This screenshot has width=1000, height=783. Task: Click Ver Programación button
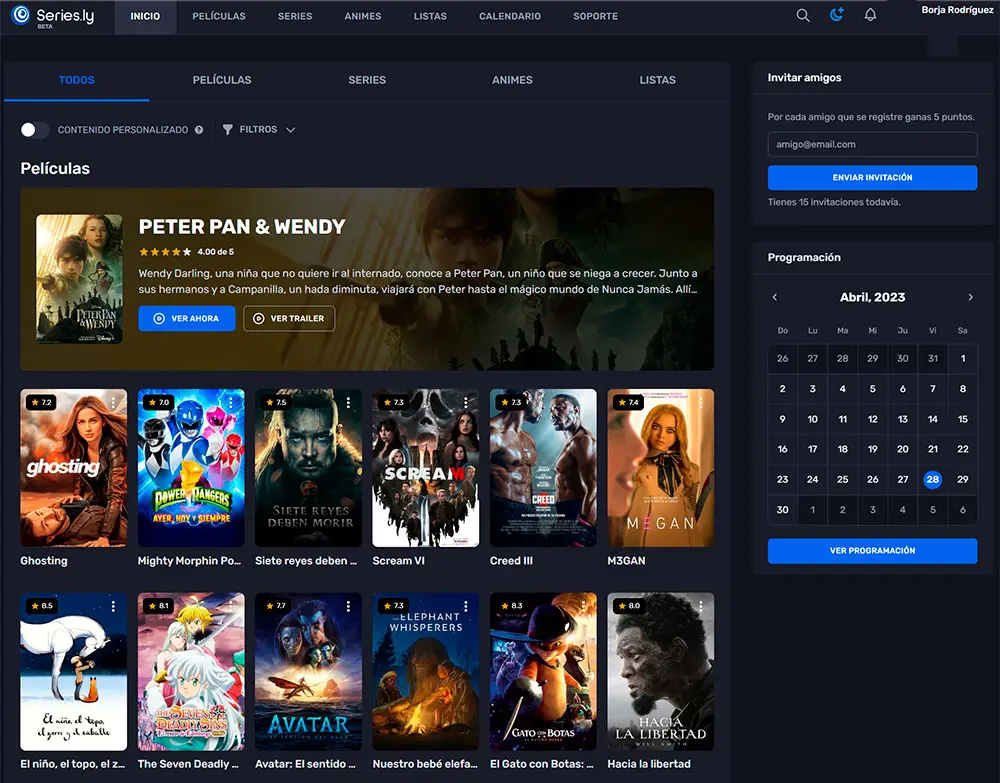point(872,550)
